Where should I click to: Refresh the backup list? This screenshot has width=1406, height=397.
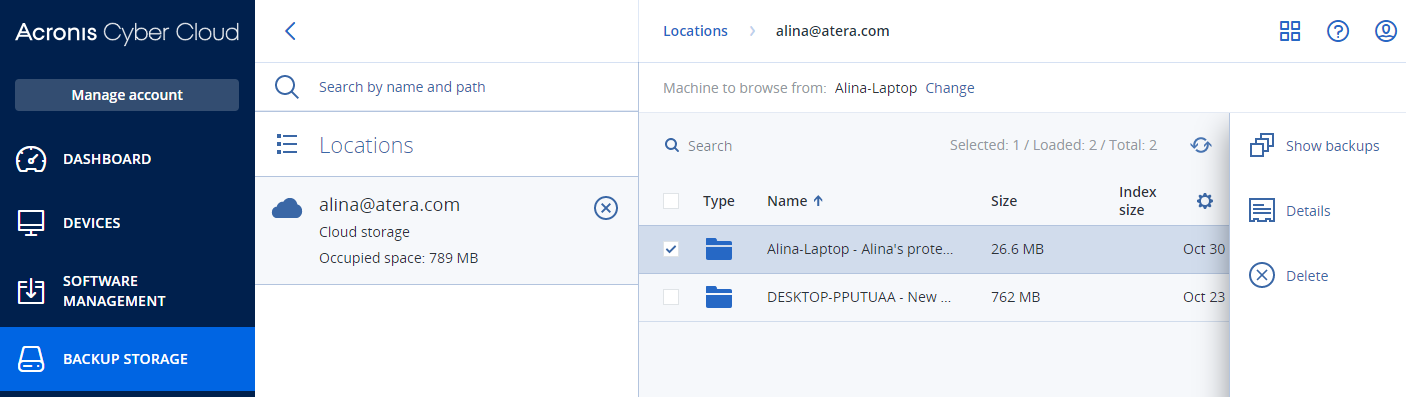tap(1201, 146)
